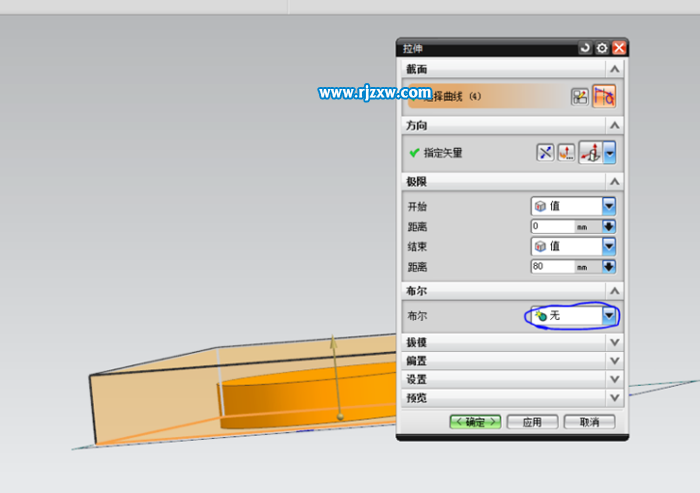Image resolution: width=700 pixels, height=493 pixels.
Task: Click the 取消 button
Action: coord(589,422)
